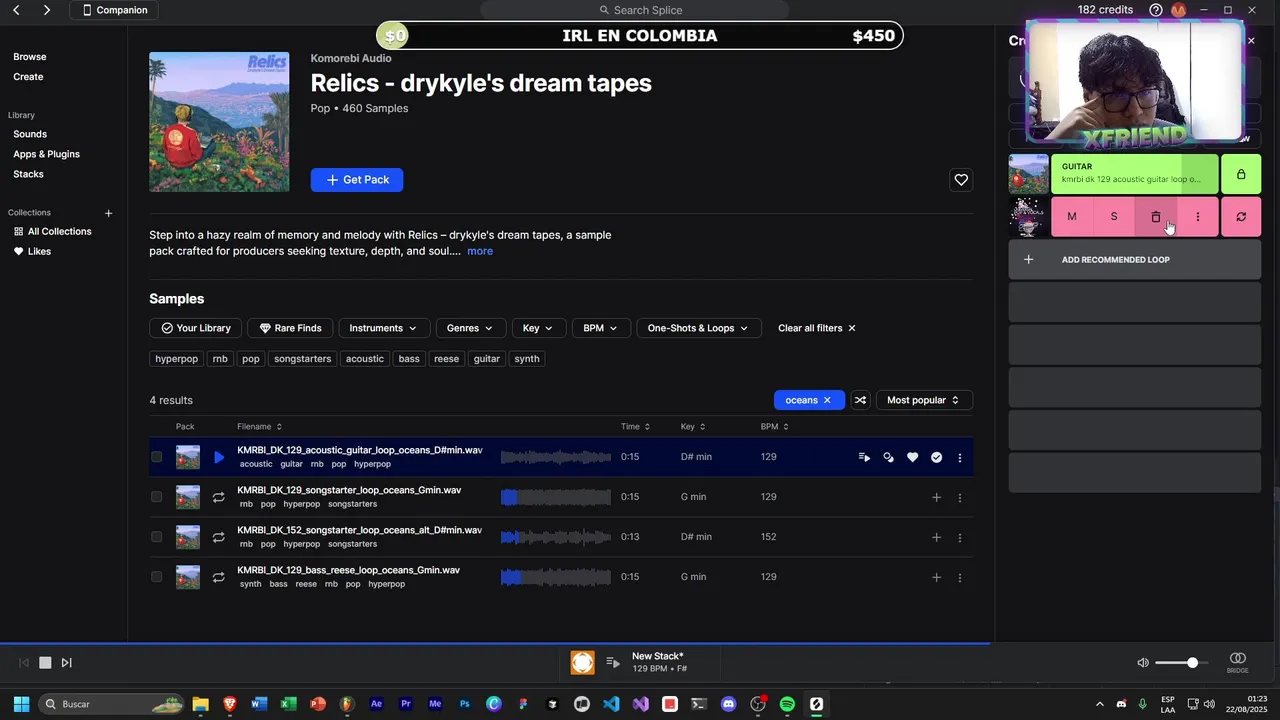Screen dimensions: 1280x720
Task: Open Stacks in the sidebar
Action: tap(28, 174)
